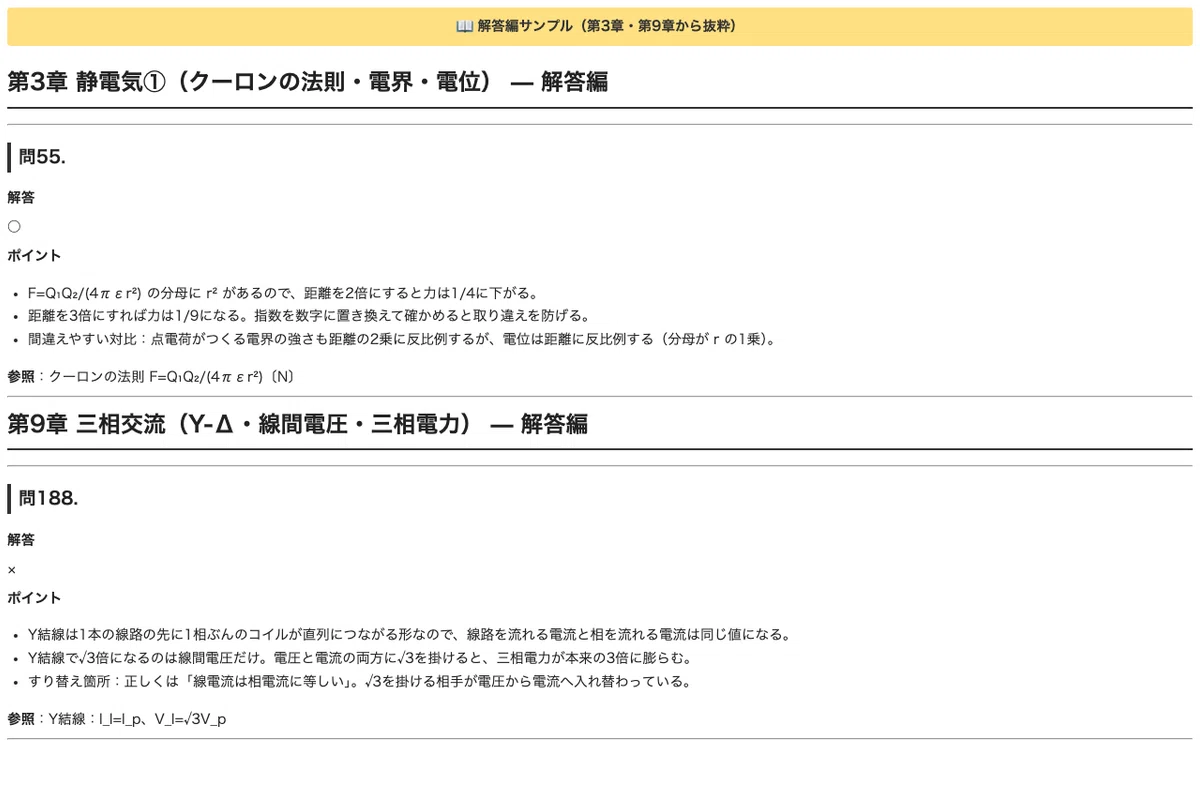Click the question label 問188.

pos(48,499)
